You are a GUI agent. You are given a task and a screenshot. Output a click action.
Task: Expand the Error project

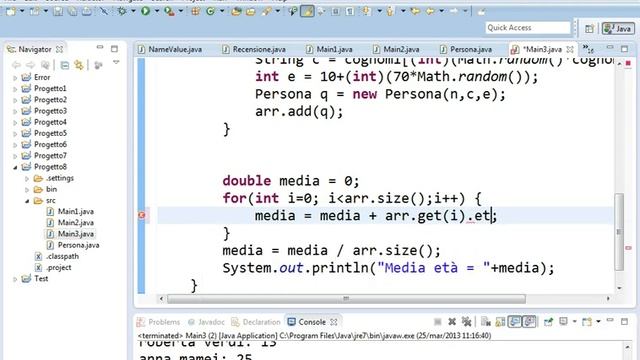[15, 78]
